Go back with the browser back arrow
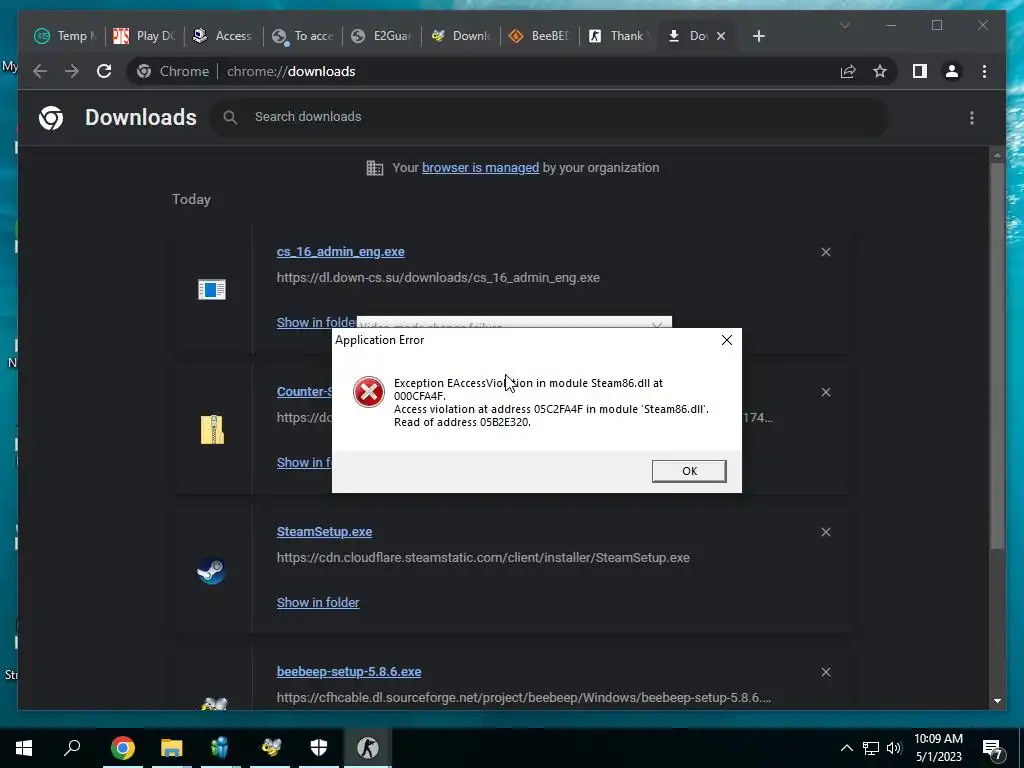Image resolution: width=1024 pixels, height=768 pixels. 40,71
